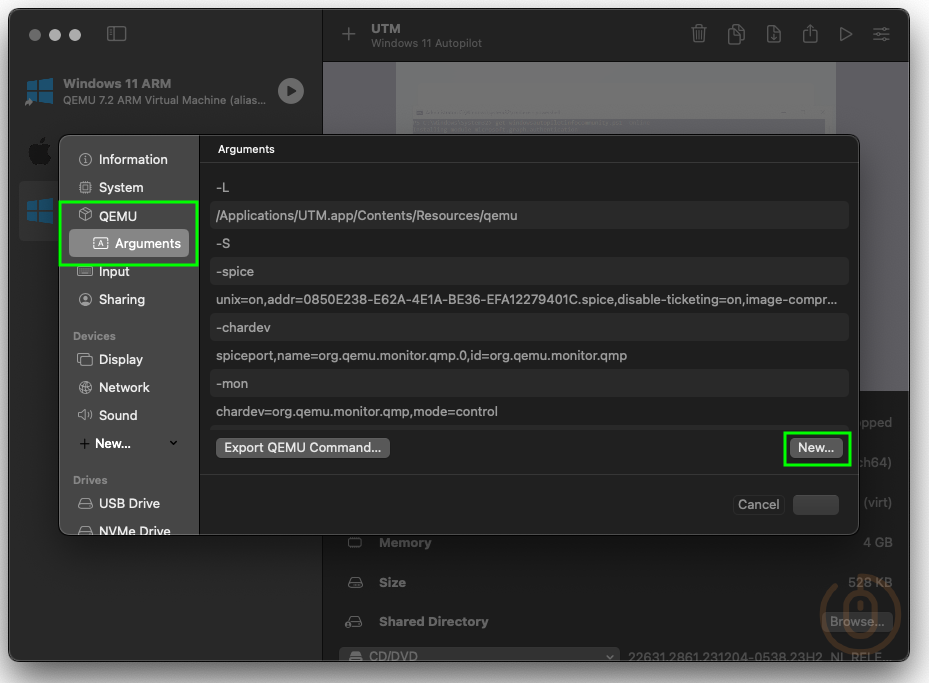Edit the -spice argument field
This screenshot has width=929, height=683.
click(530, 271)
